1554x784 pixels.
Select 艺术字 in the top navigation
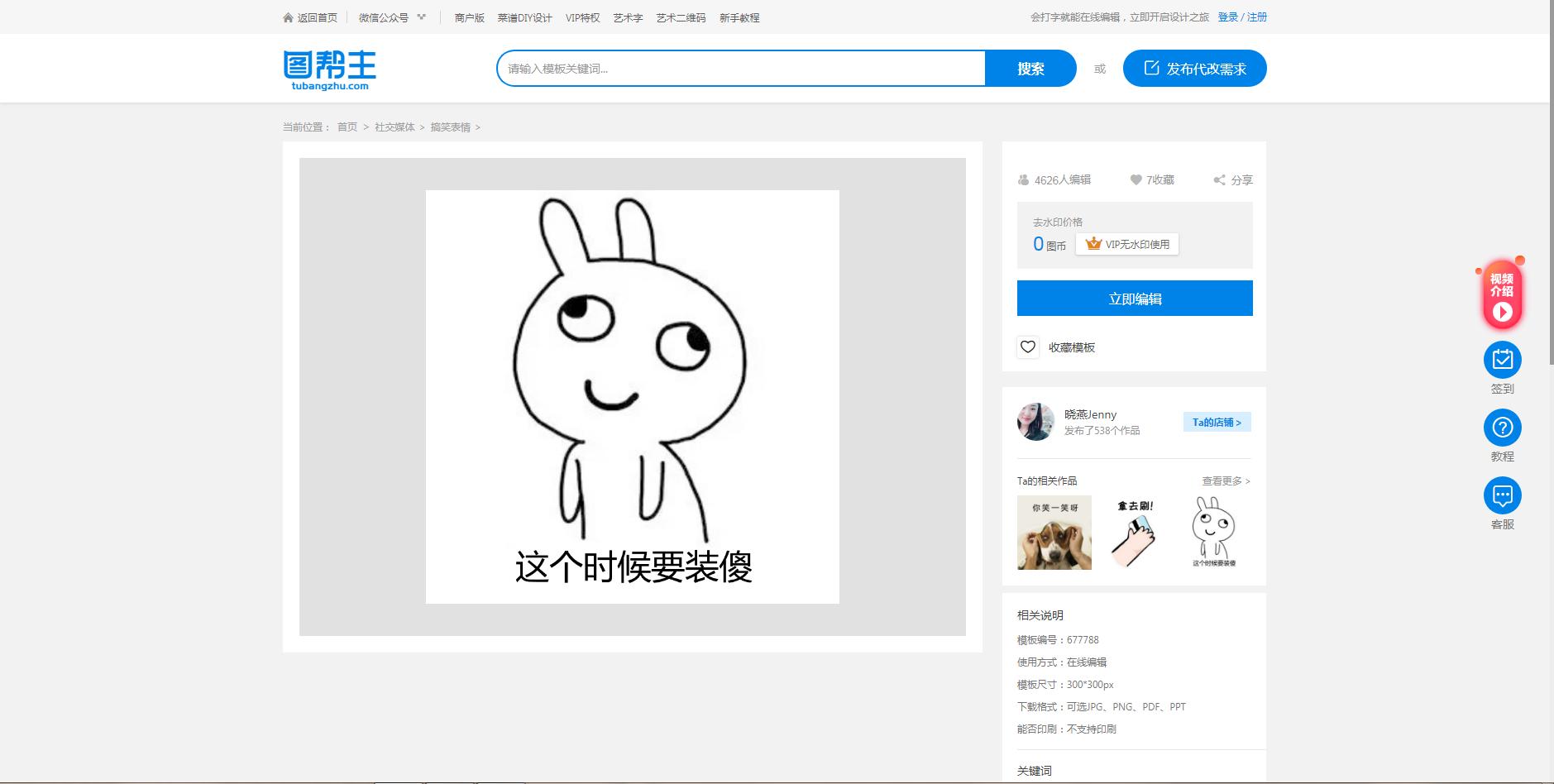coord(628,17)
